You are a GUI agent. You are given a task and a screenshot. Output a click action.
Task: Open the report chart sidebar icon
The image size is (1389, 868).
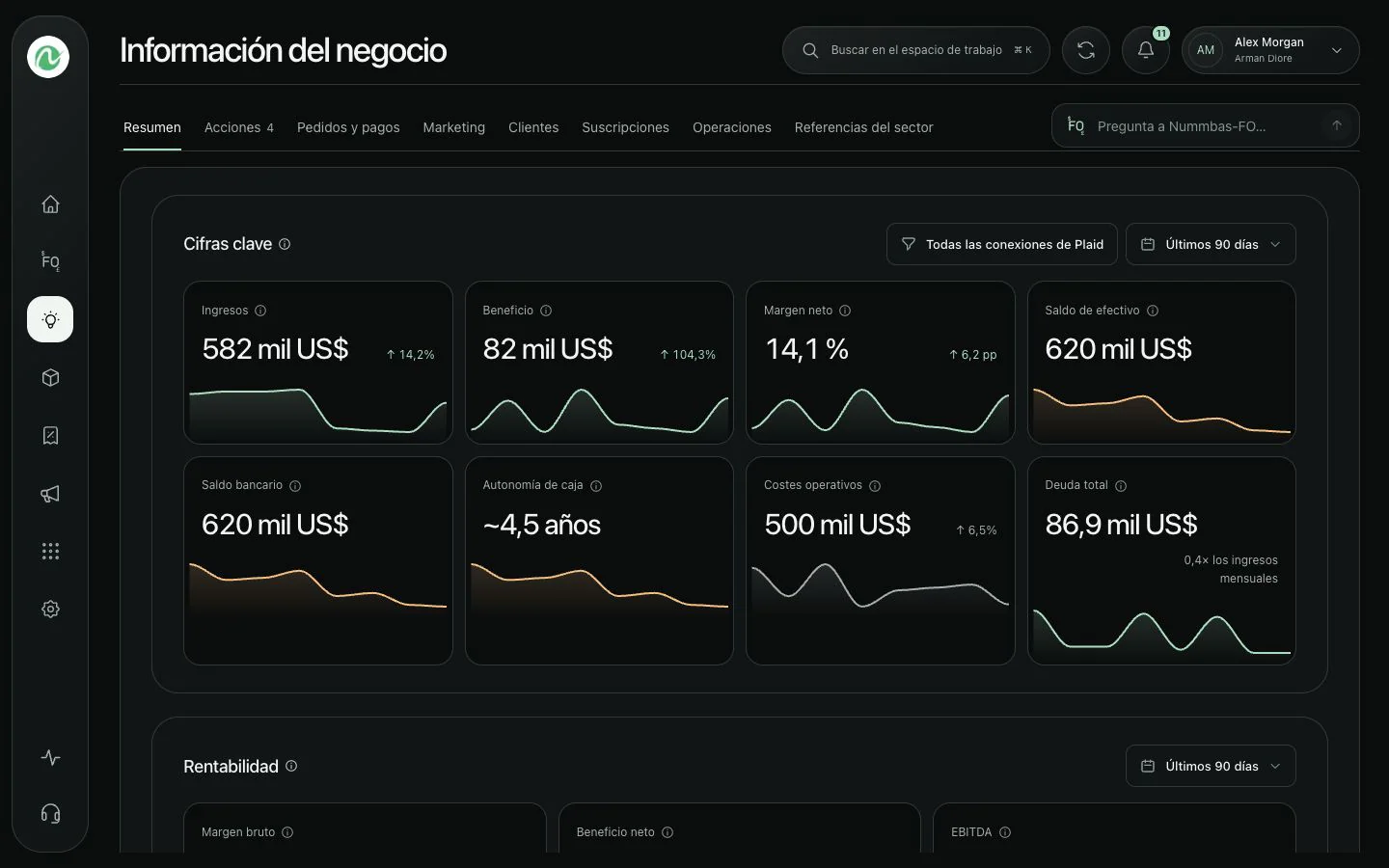[x=50, y=436]
